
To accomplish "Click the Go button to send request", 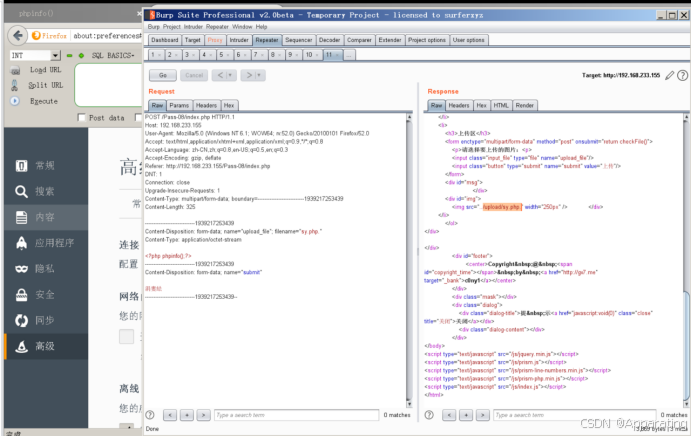I will click(163, 75).
